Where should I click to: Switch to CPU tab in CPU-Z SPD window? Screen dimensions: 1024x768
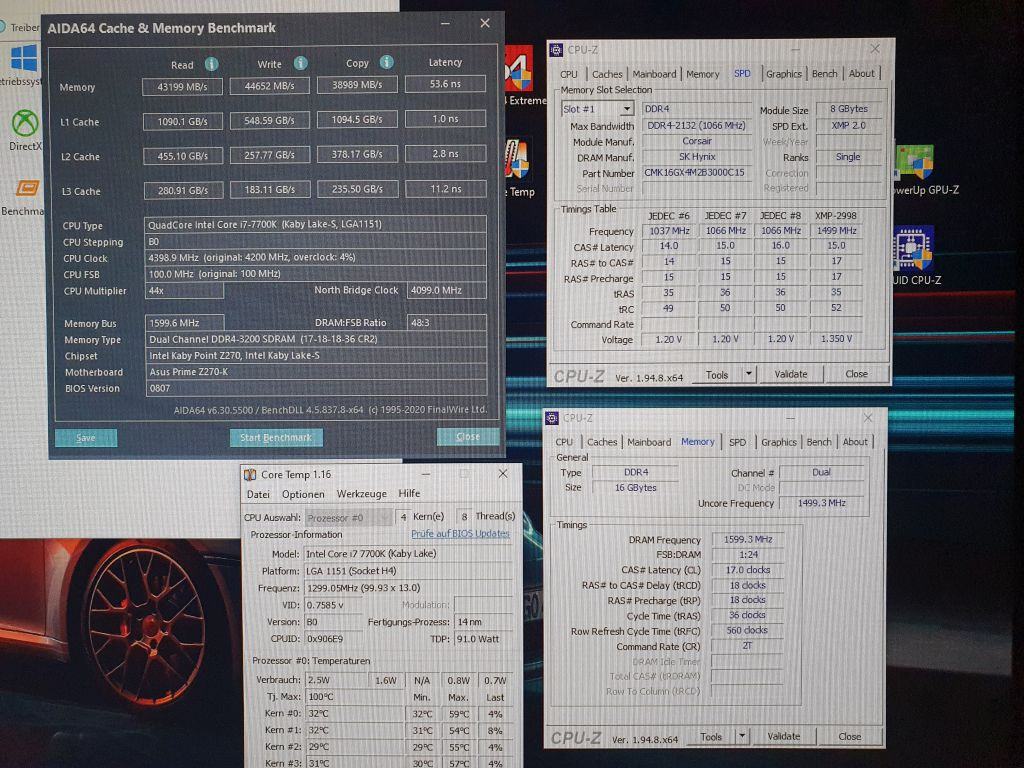(569, 74)
